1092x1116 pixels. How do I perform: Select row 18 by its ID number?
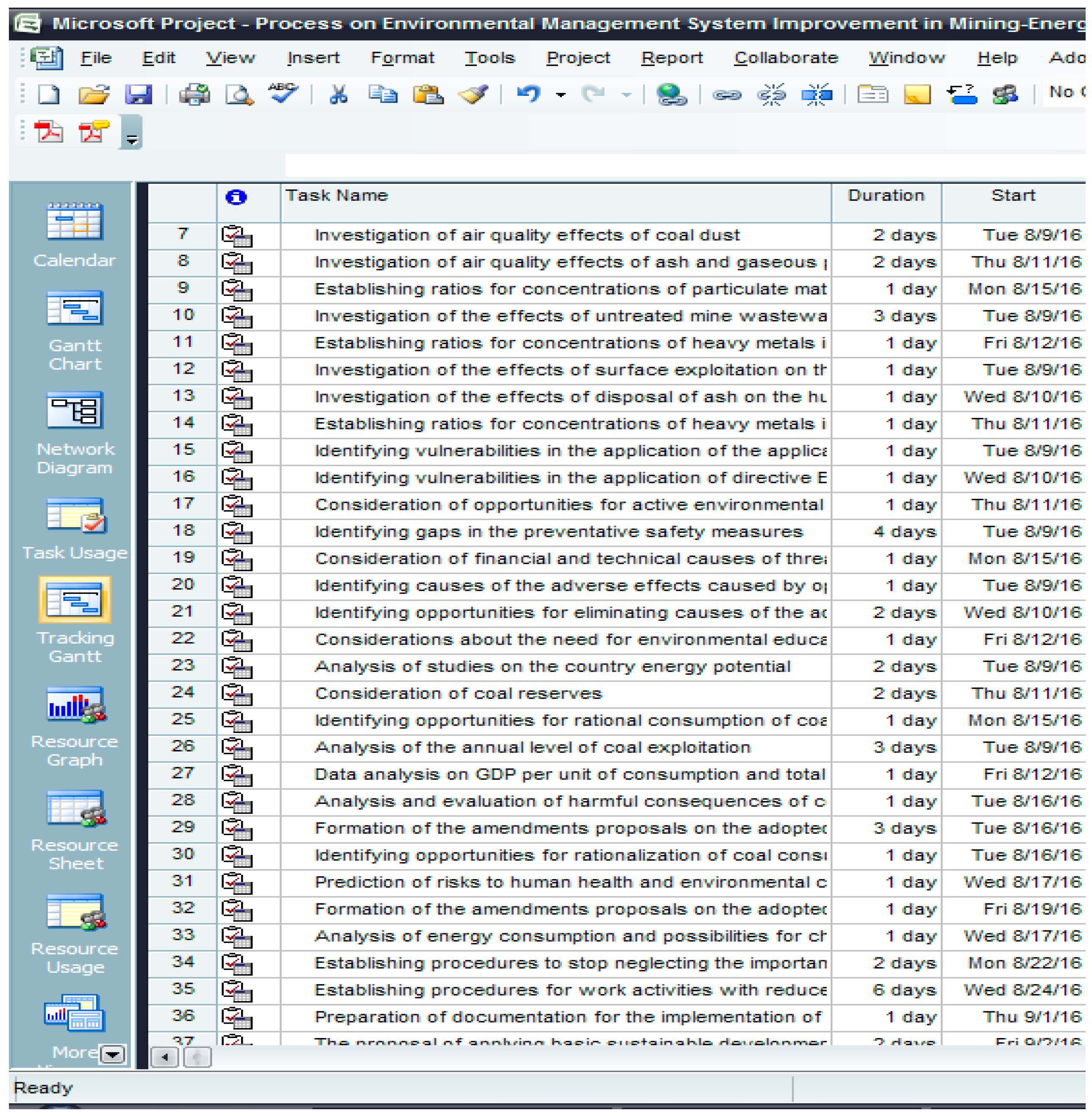coord(183,531)
